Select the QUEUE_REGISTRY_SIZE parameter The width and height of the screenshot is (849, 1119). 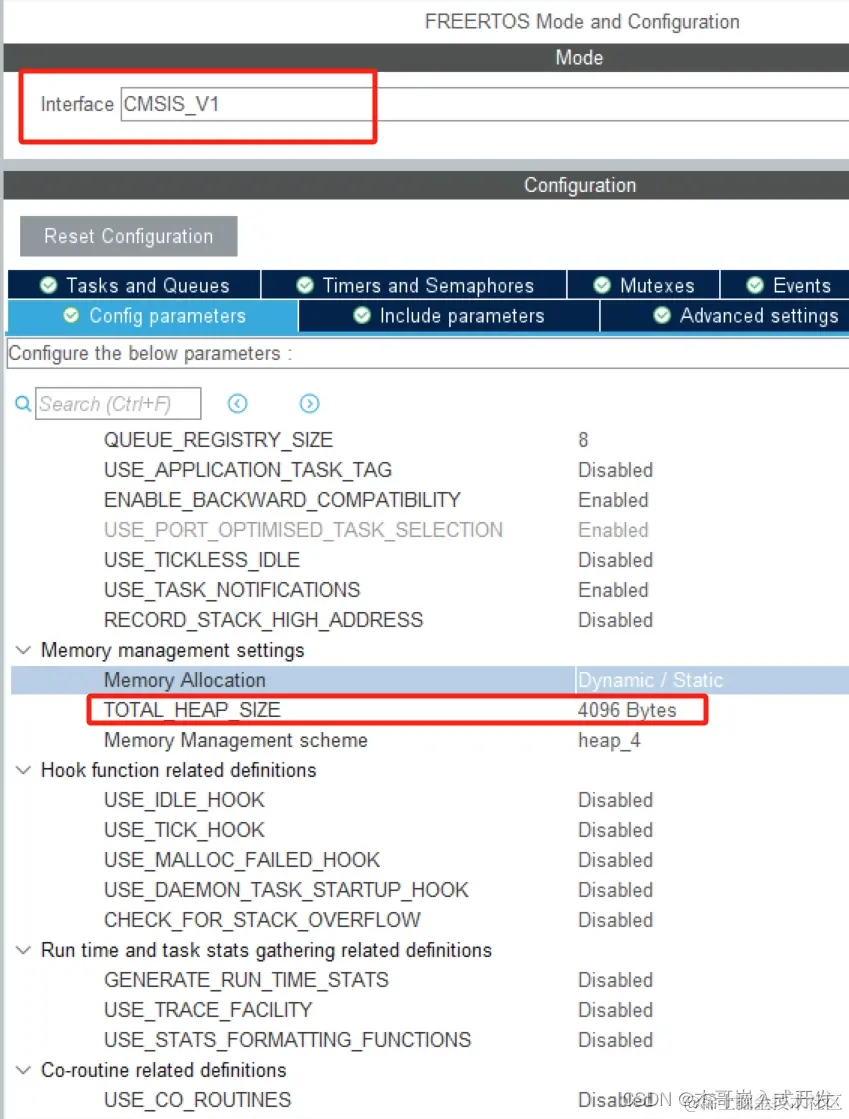click(x=218, y=440)
